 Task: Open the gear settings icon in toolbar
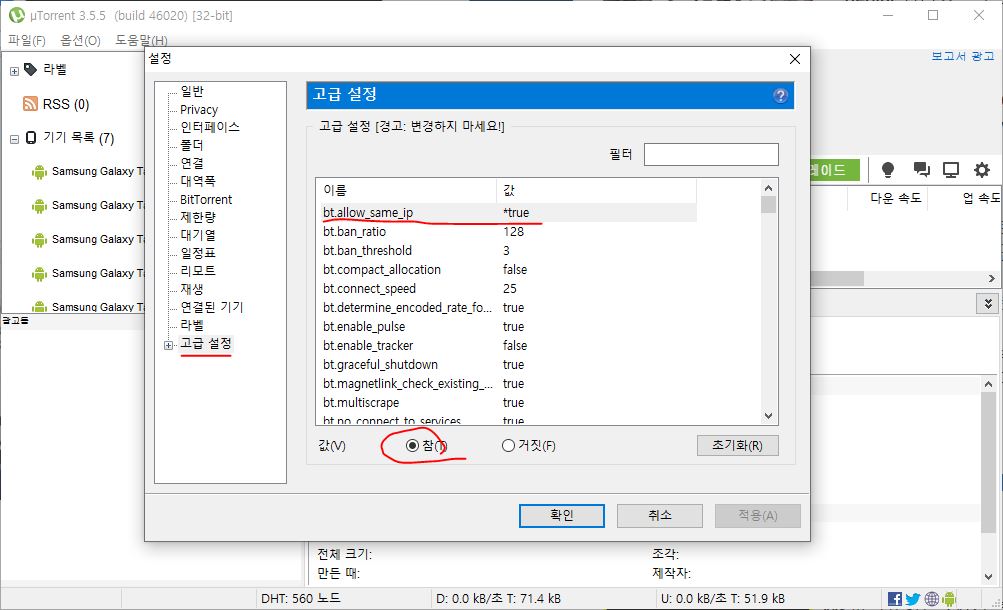point(981,169)
